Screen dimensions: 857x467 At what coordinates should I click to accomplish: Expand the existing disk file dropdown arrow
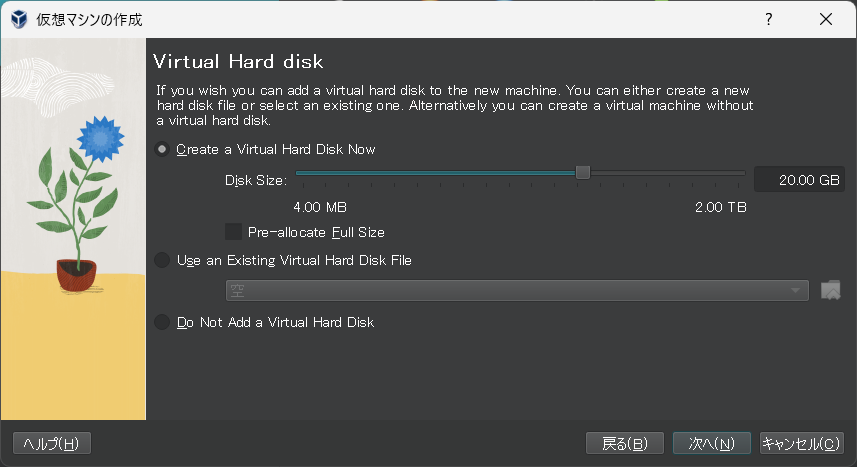pyautogui.click(x=796, y=290)
